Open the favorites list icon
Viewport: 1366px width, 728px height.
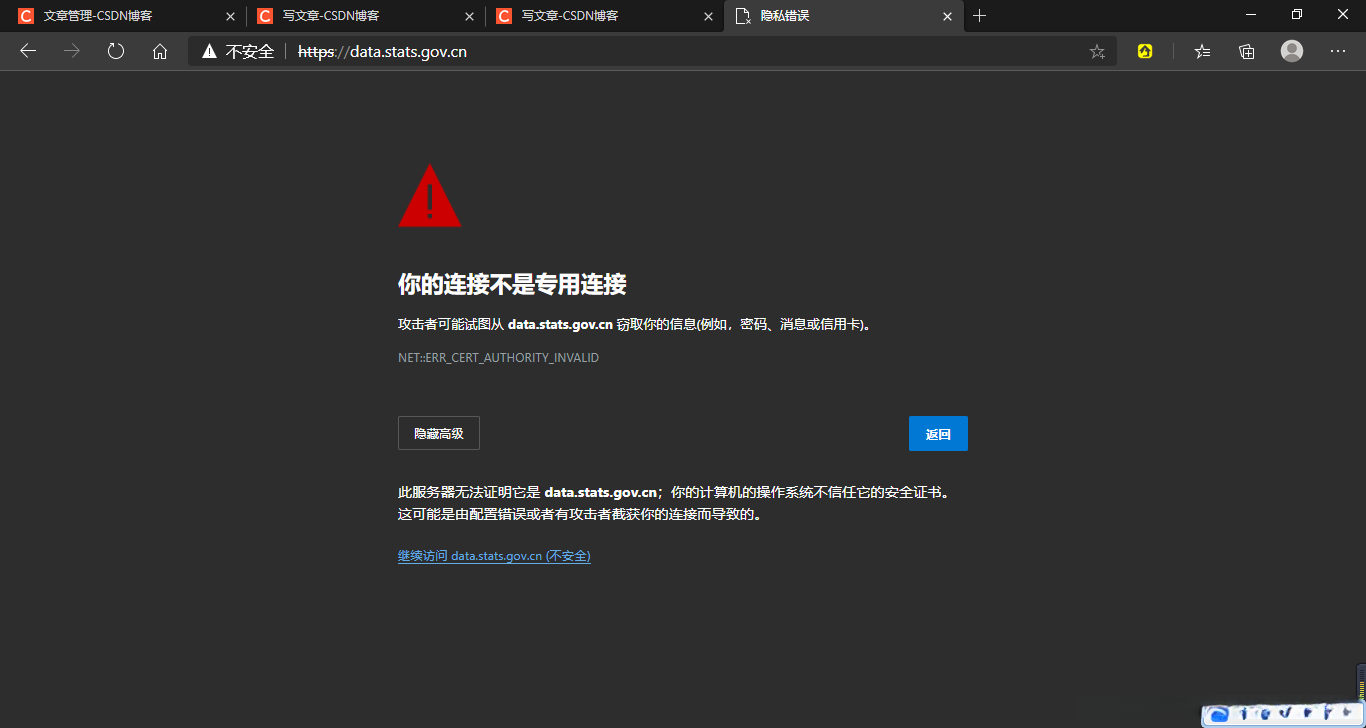click(1201, 51)
